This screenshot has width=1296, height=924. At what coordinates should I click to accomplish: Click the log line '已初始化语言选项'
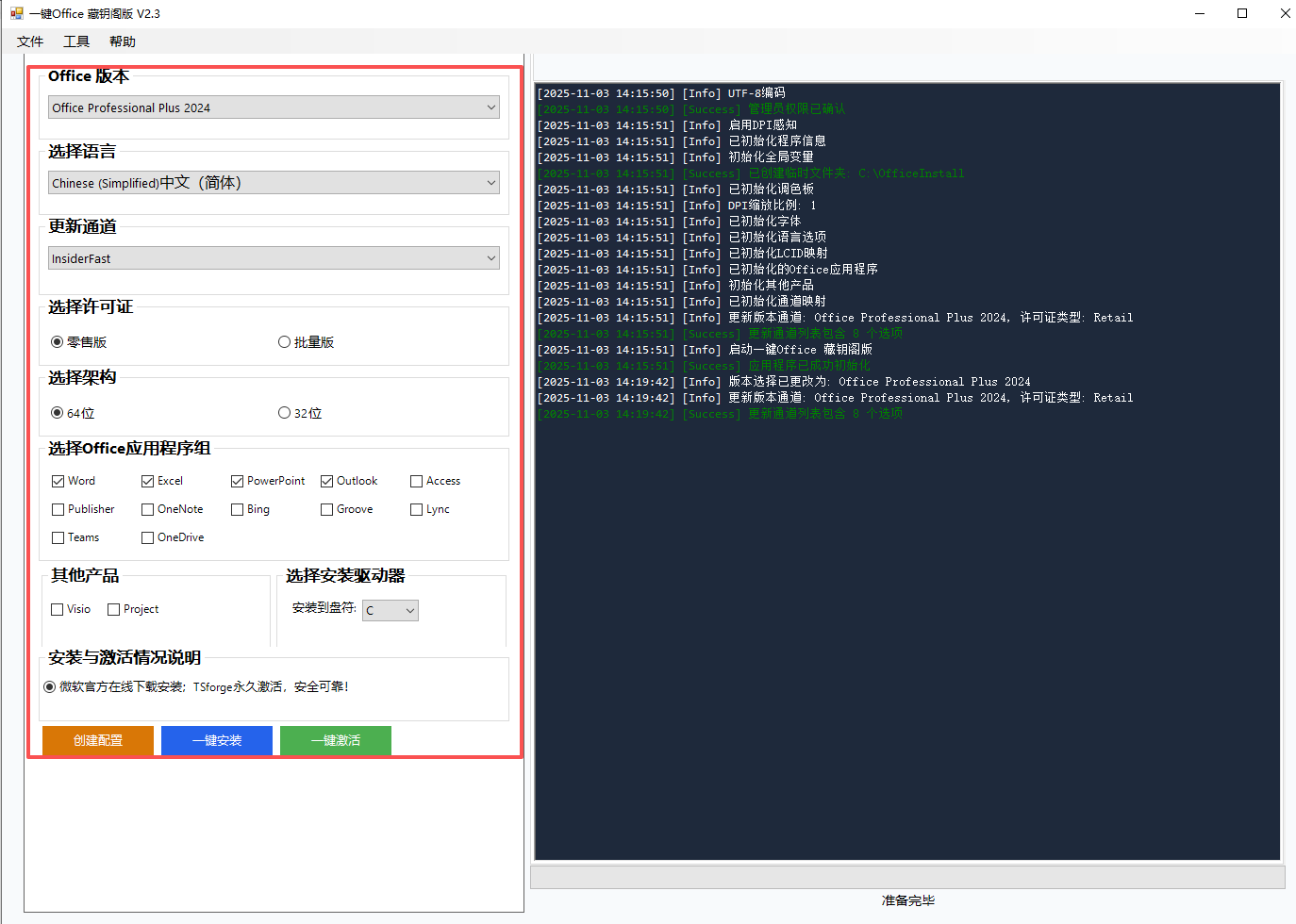(x=682, y=238)
